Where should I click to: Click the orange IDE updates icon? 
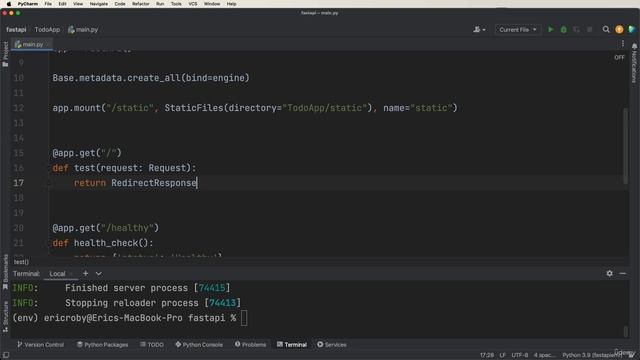[619, 29]
